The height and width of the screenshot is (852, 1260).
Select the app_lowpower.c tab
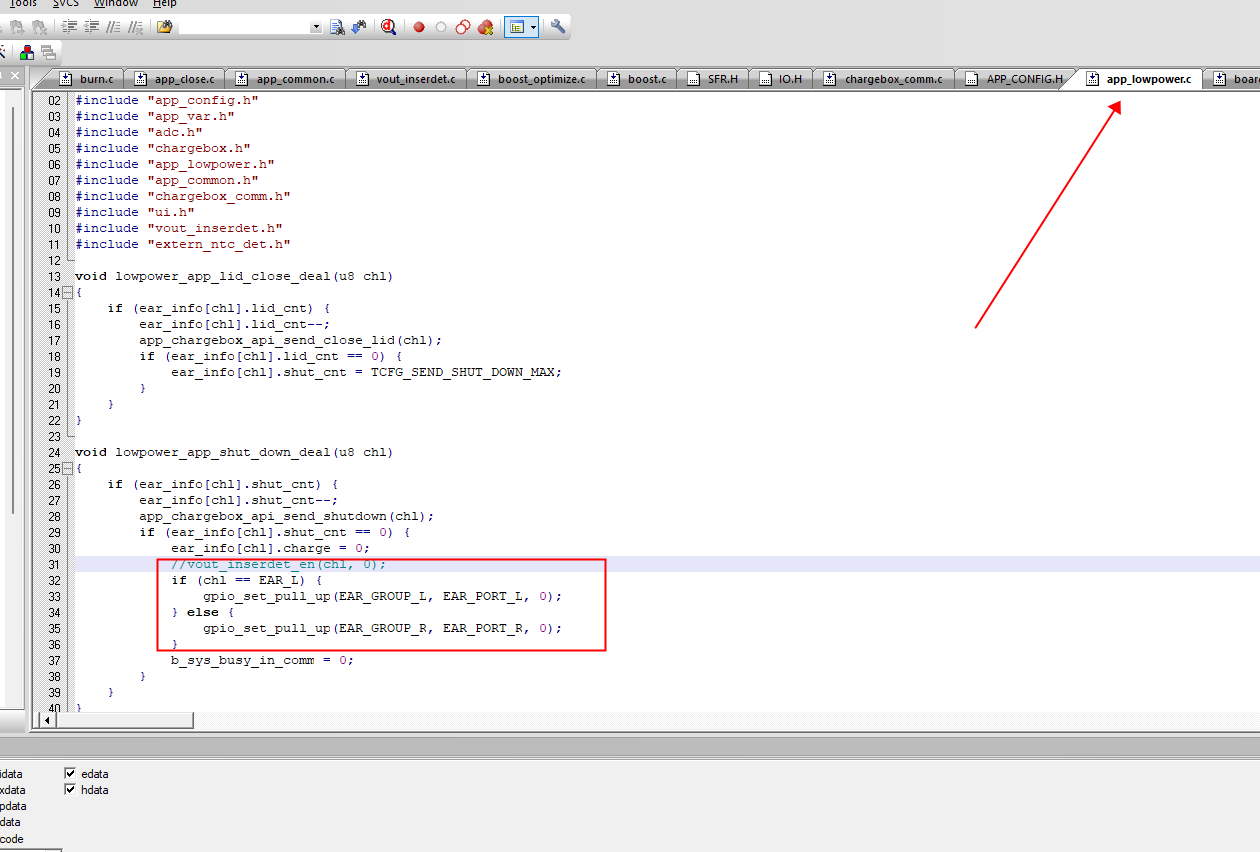[1138, 79]
